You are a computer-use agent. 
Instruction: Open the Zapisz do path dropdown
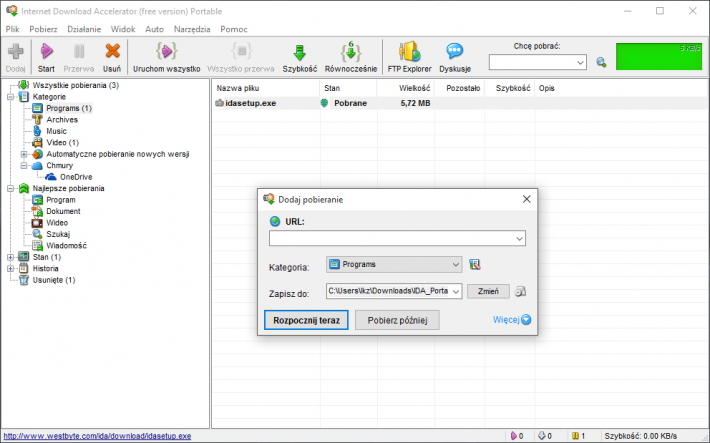pyautogui.click(x=456, y=291)
